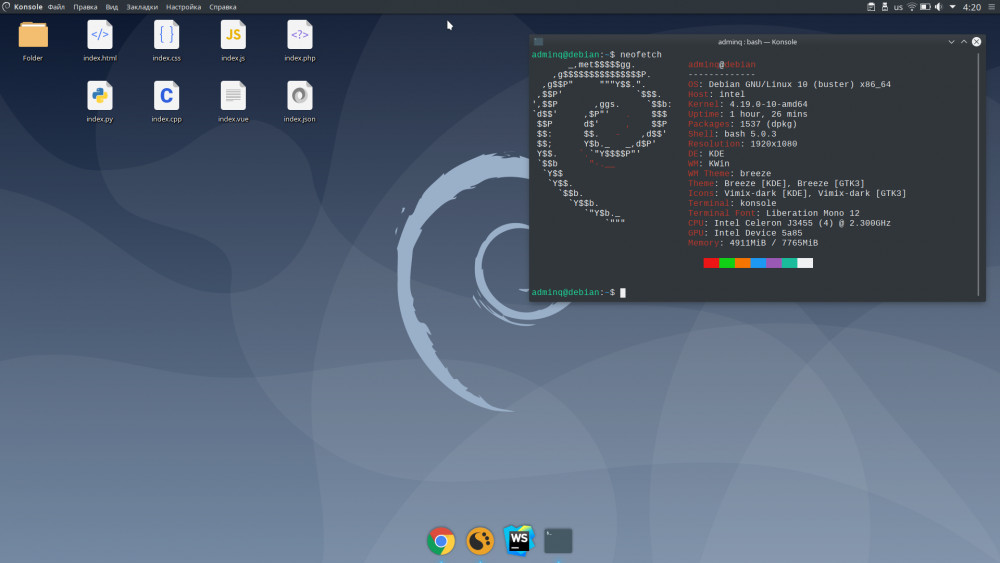This screenshot has width=1000, height=563.
Task: Click the 'Resolution: 1920x1080' line
Action: (742, 143)
